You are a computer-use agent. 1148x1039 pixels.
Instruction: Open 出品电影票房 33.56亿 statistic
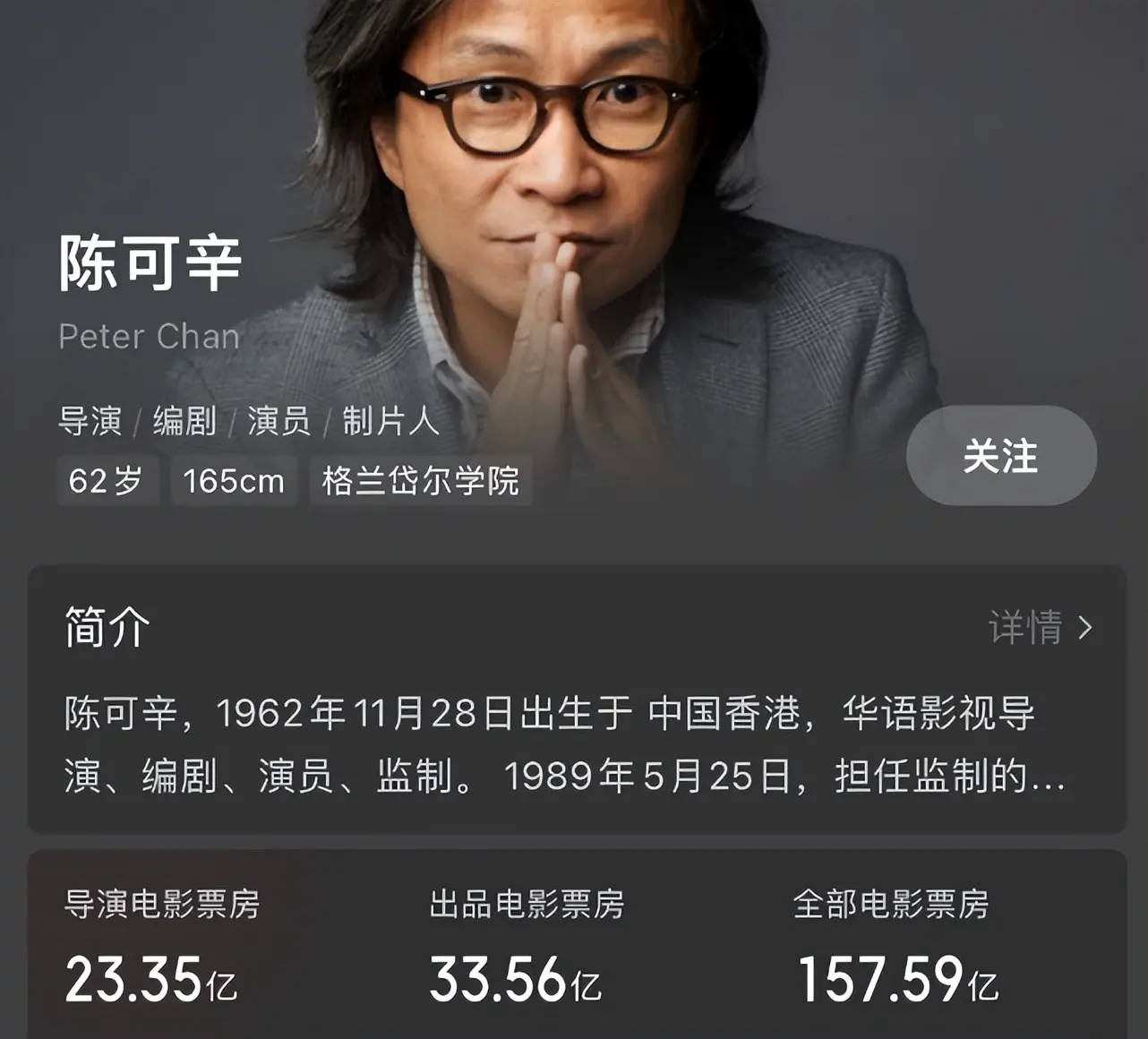pos(527,946)
